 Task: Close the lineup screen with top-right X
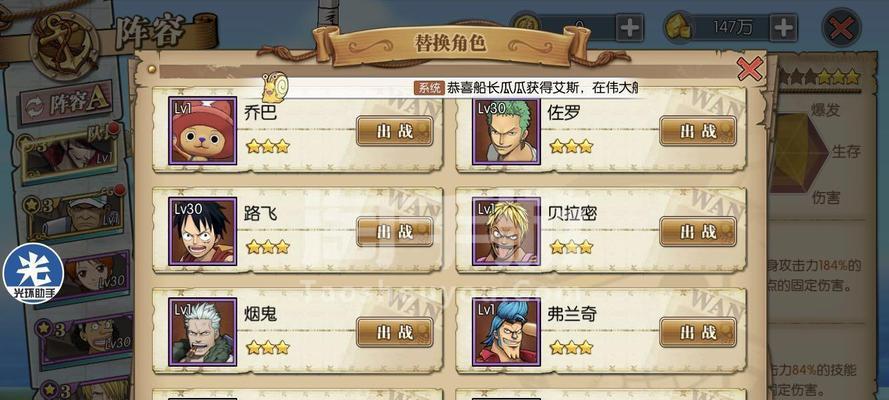pyautogui.click(x=841, y=28)
